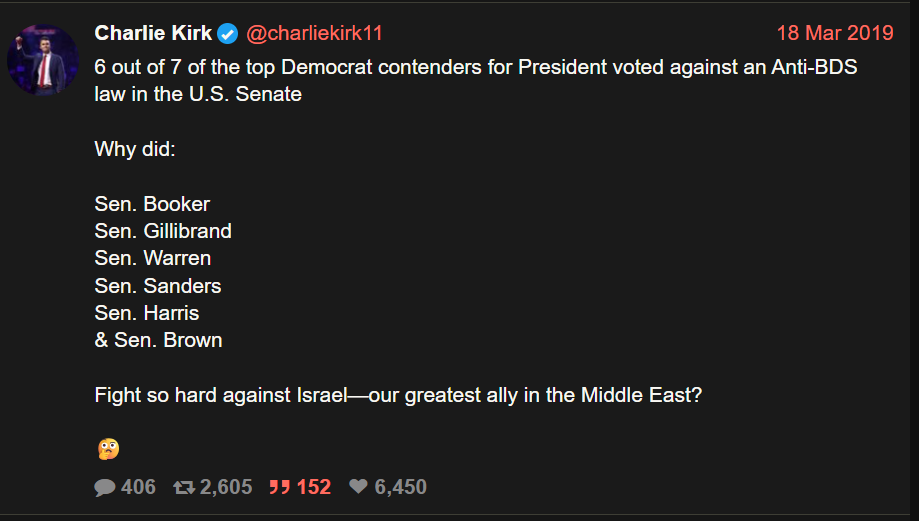Click the 152 quotes count

point(313,487)
